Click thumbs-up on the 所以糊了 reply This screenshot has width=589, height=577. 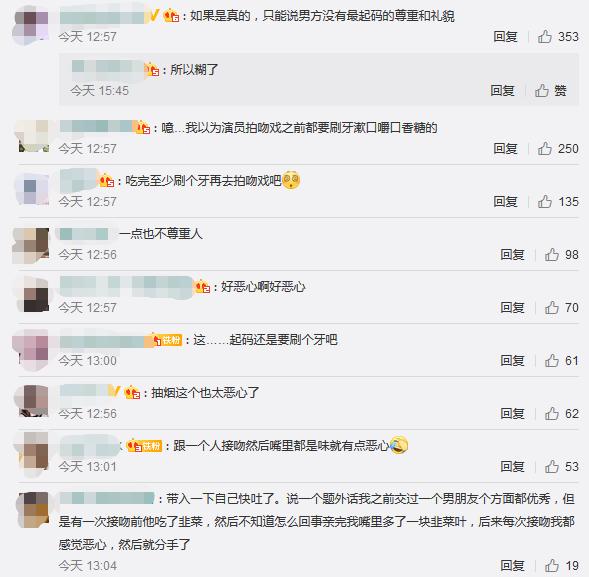542,91
